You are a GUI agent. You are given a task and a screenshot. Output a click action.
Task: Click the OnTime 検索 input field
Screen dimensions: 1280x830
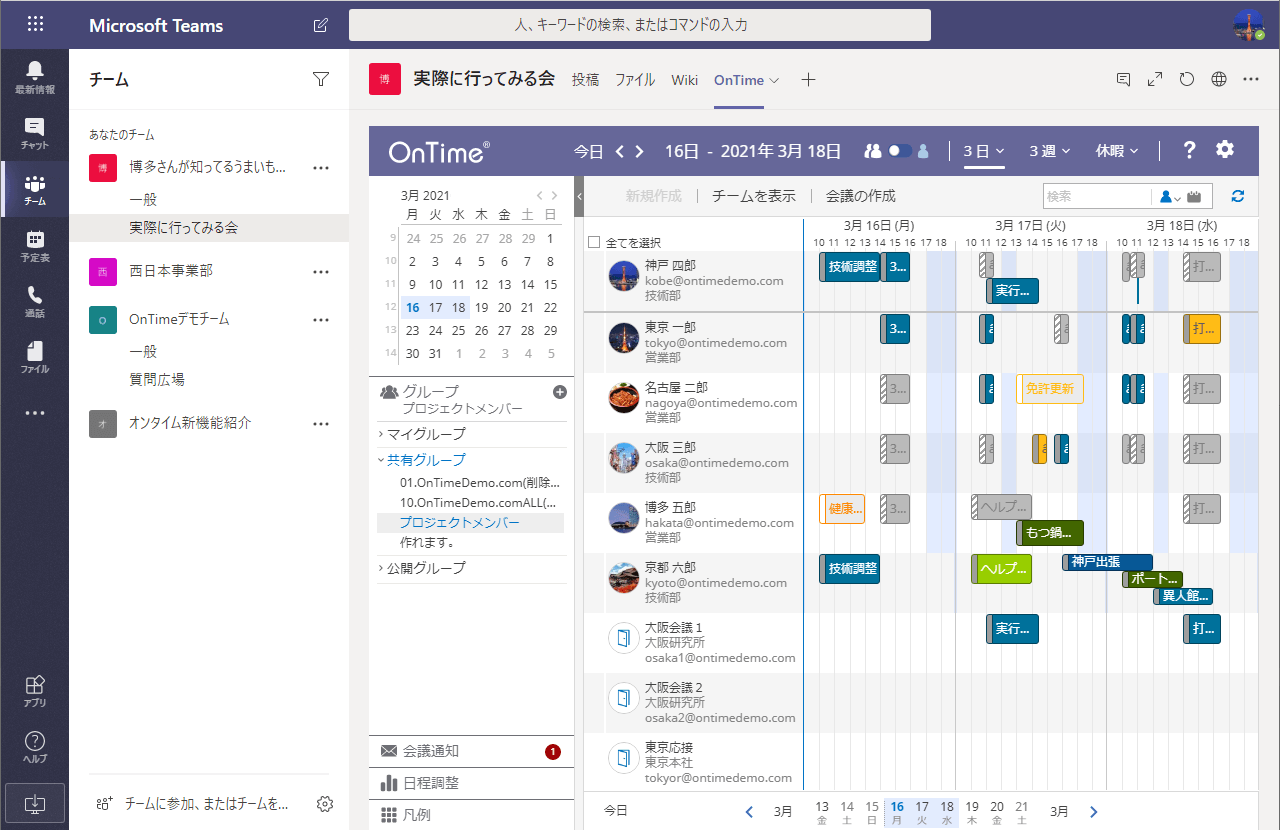(x=1096, y=196)
